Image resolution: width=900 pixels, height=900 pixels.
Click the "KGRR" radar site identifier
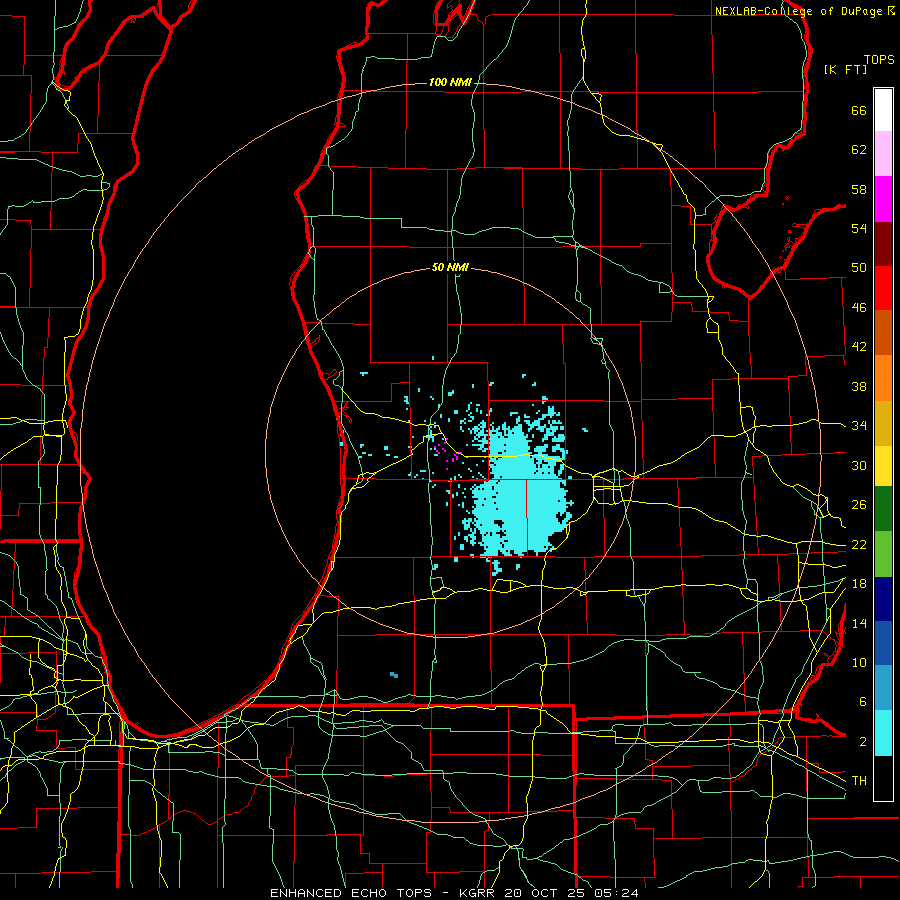[x=479, y=893]
